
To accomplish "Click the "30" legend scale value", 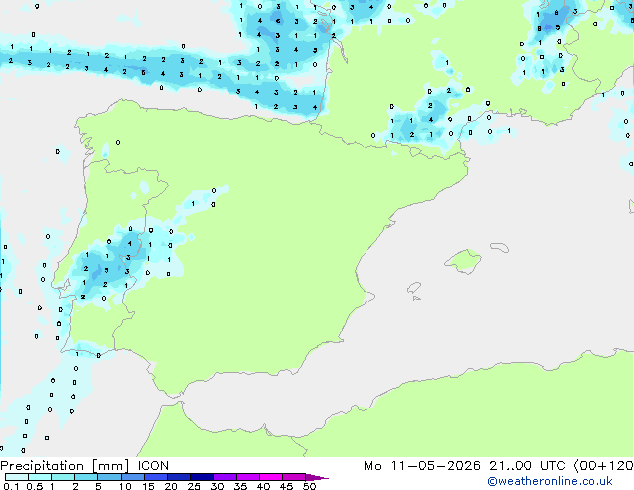I will click(217, 486).
